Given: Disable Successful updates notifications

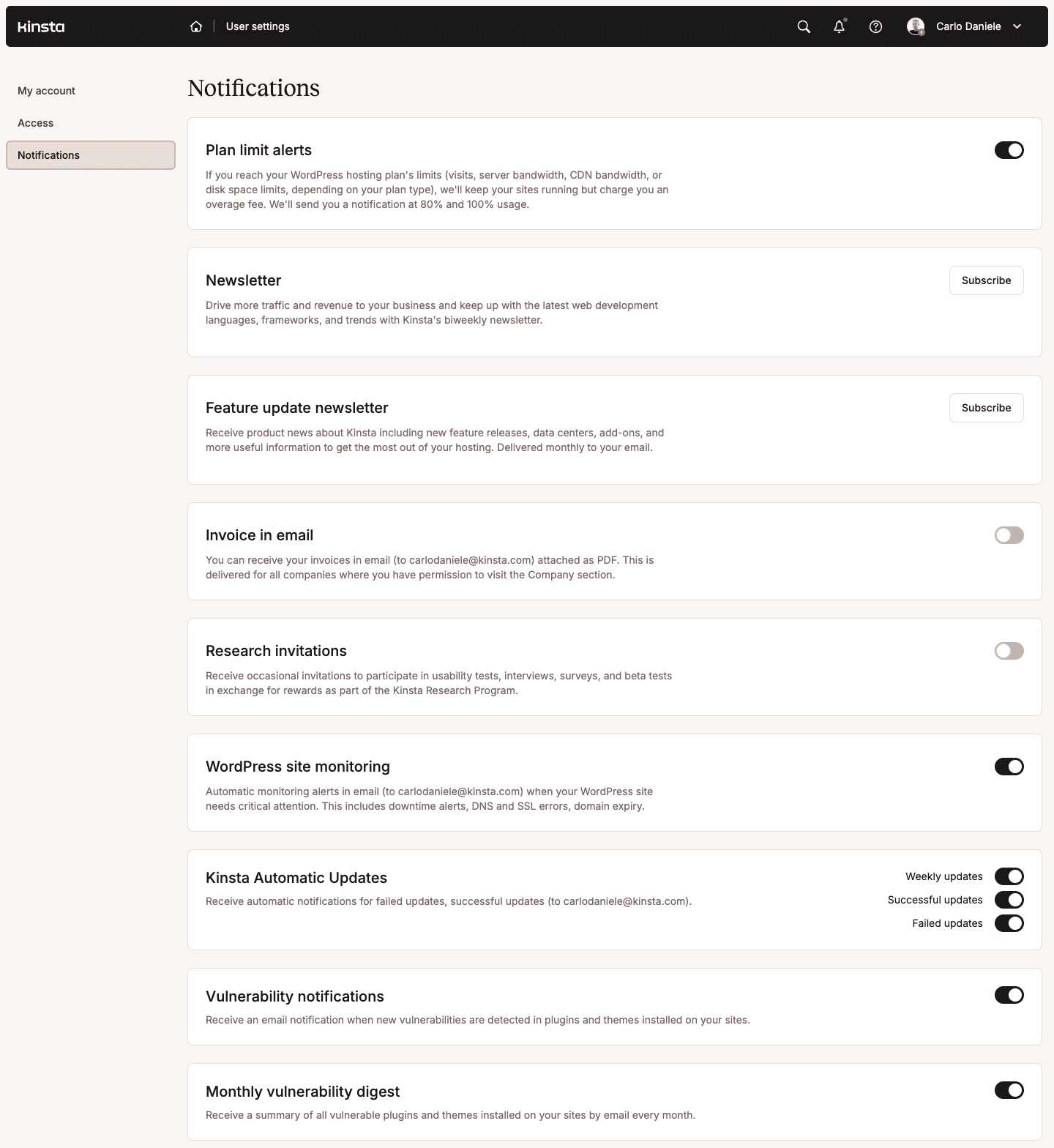Looking at the screenshot, I should [x=1009, y=900].
